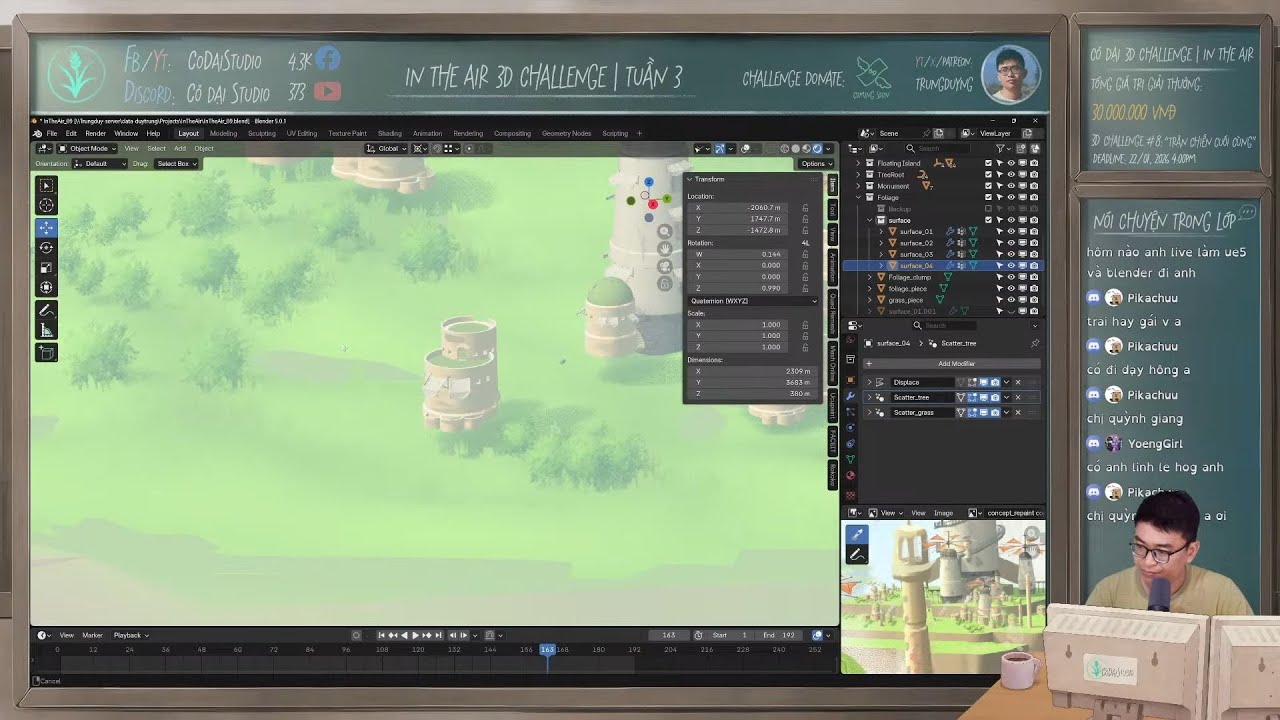Open the Blender logo app menu
Image resolution: width=1280 pixels, height=720 pixels.
pos(38,133)
